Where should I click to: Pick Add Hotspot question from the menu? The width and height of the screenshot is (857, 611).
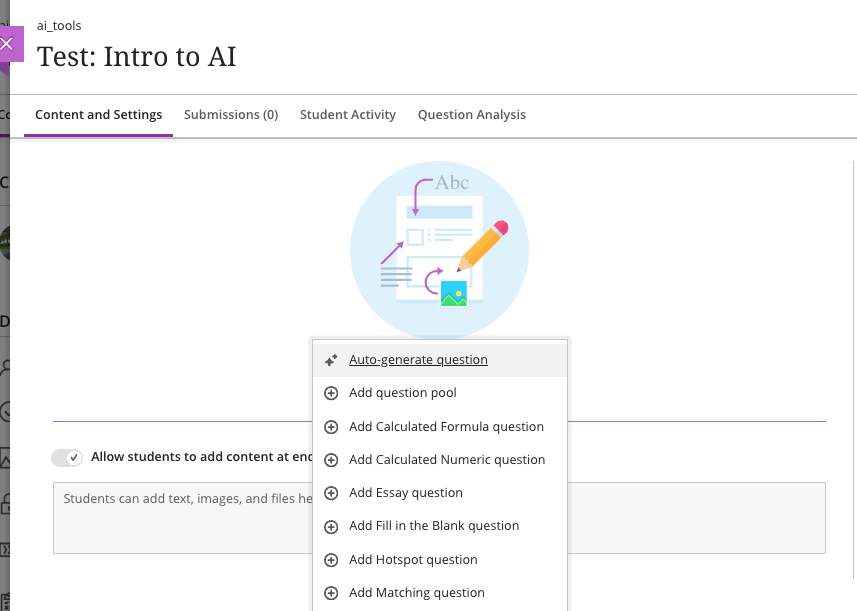tap(413, 560)
